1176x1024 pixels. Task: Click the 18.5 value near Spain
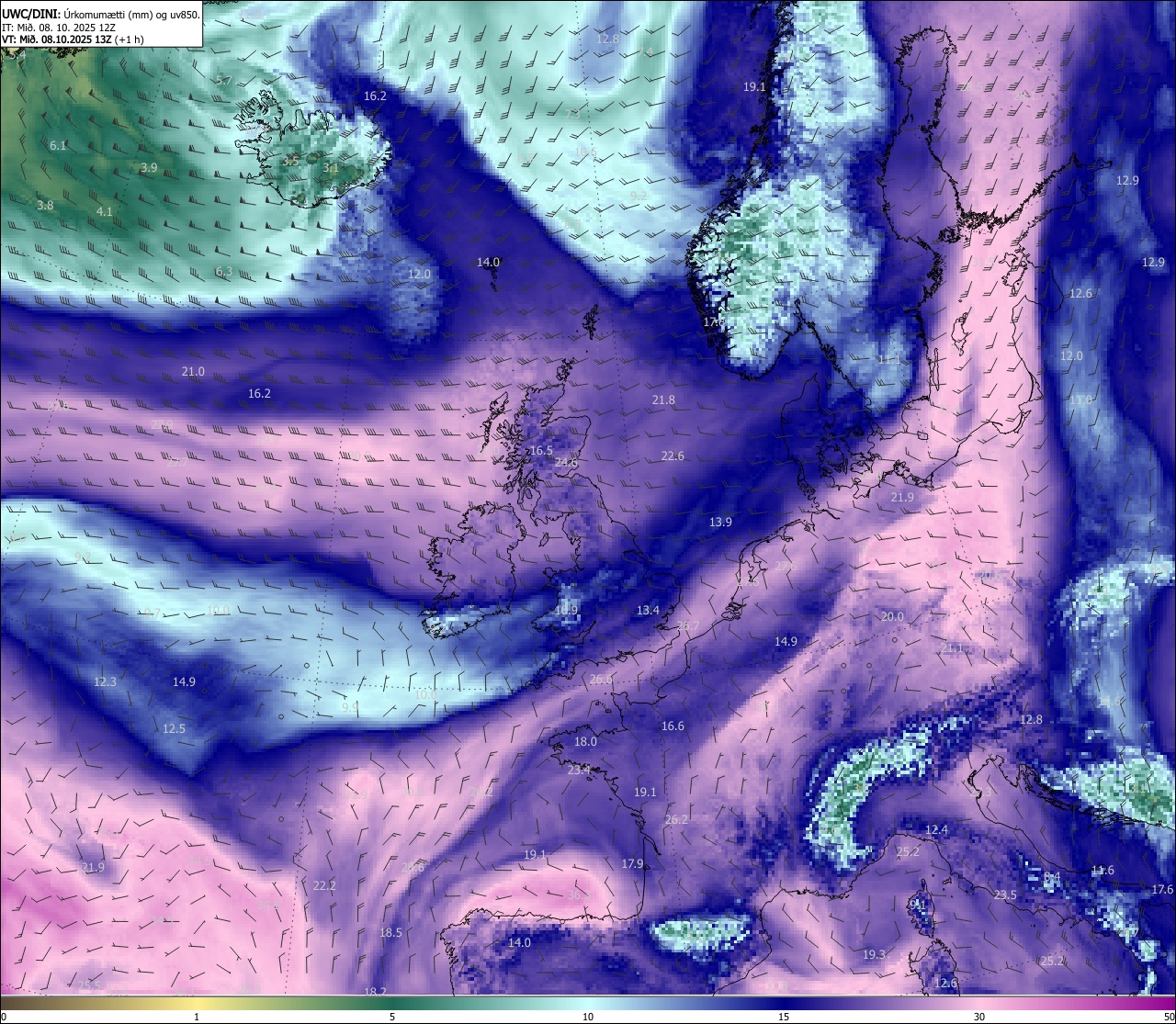tap(390, 933)
